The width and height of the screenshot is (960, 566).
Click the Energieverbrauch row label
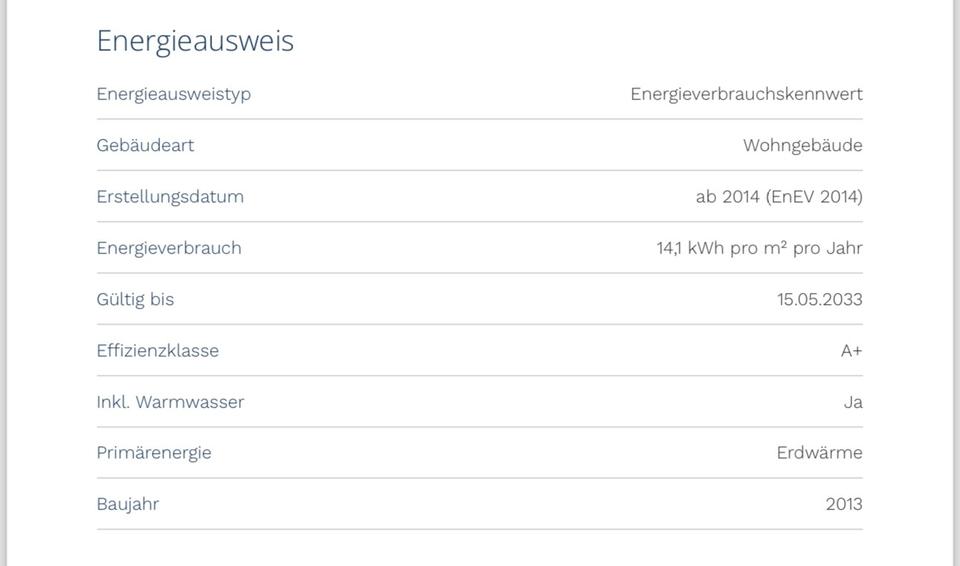pyautogui.click(x=169, y=248)
